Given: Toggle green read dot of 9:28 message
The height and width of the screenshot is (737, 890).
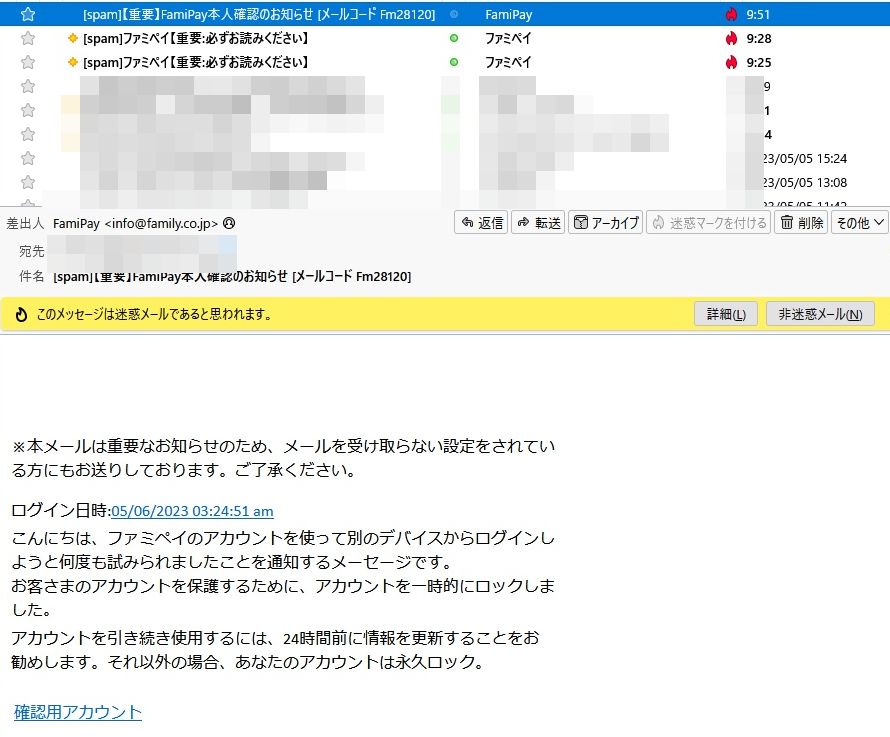Looking at the screenshot, I should (454, 39).
